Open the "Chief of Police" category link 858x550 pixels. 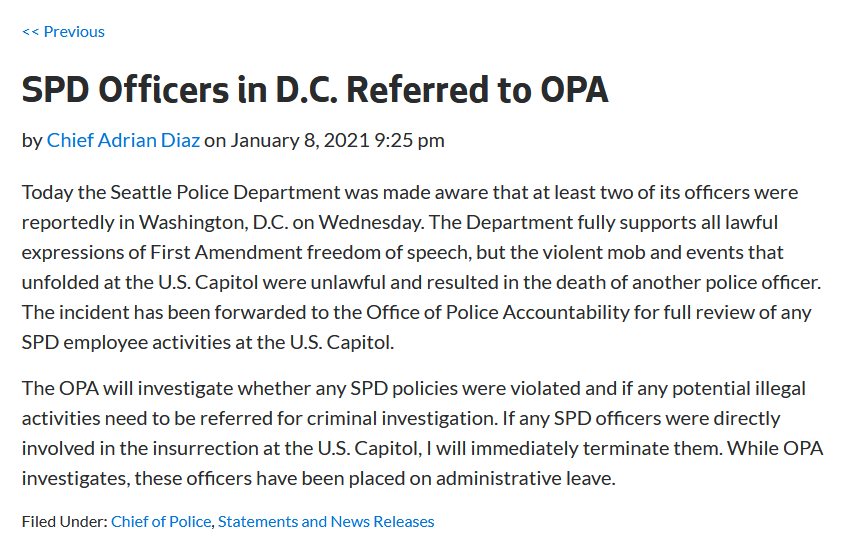[x=161, y=521]
